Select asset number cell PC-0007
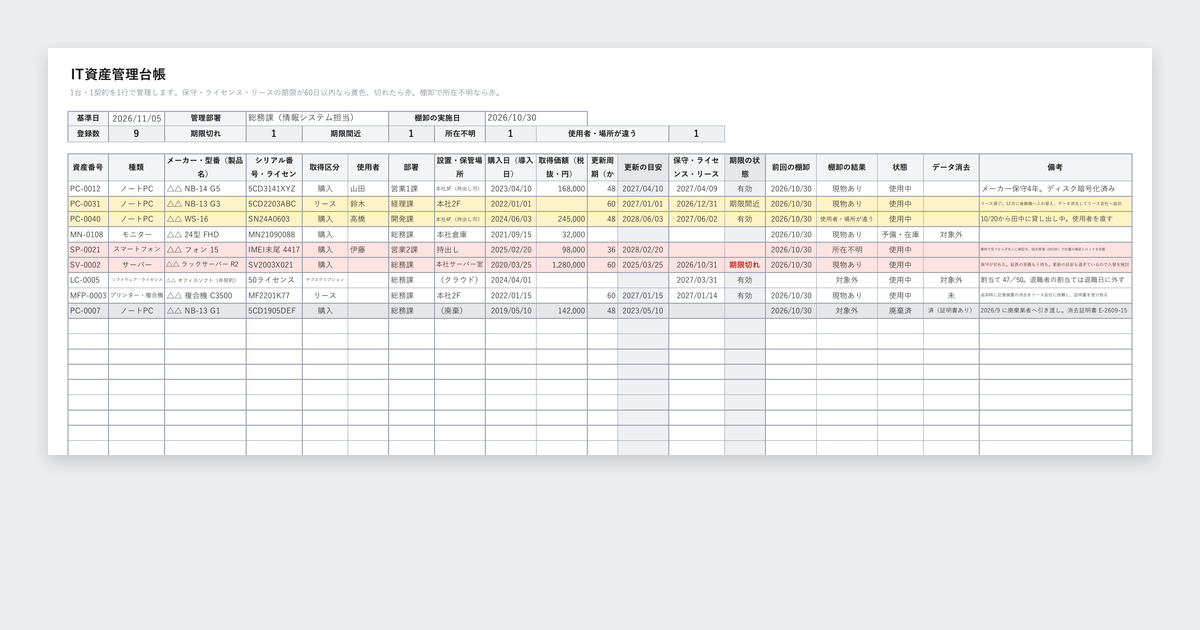The image size is (1200, 630). pos(88,311)
